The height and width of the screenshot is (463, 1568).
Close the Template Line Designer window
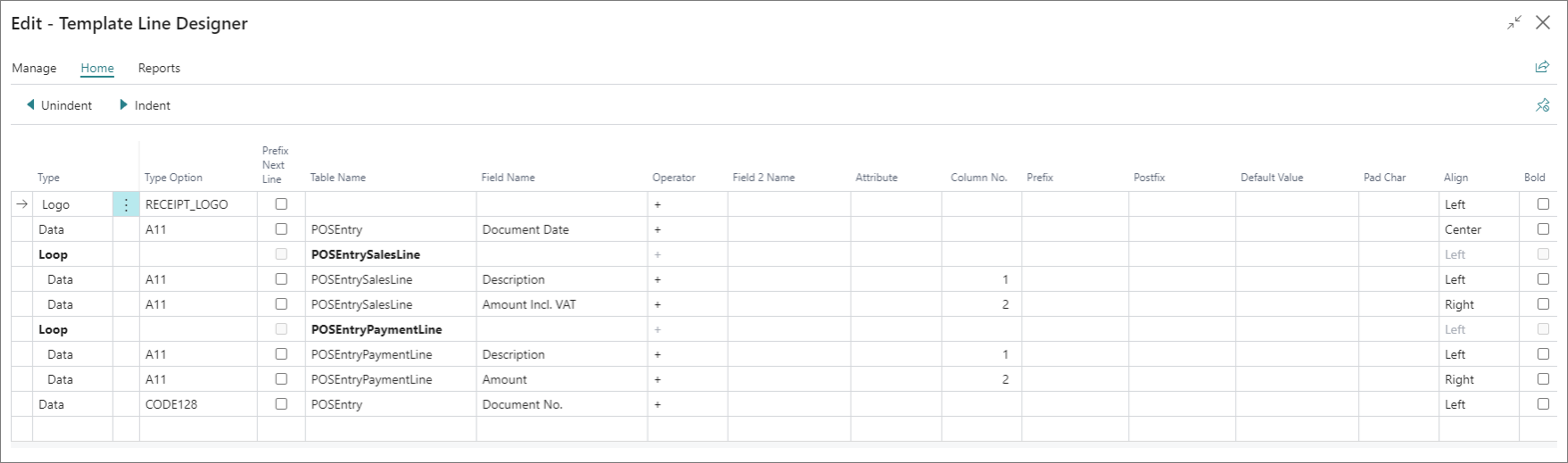[x=1543, y=23]
